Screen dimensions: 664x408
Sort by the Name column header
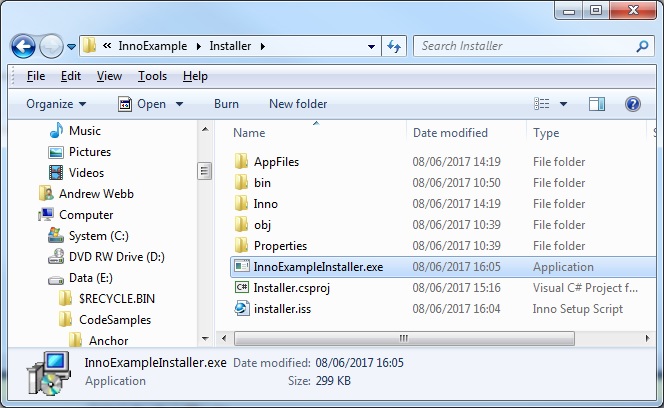[x=249, y=133]
